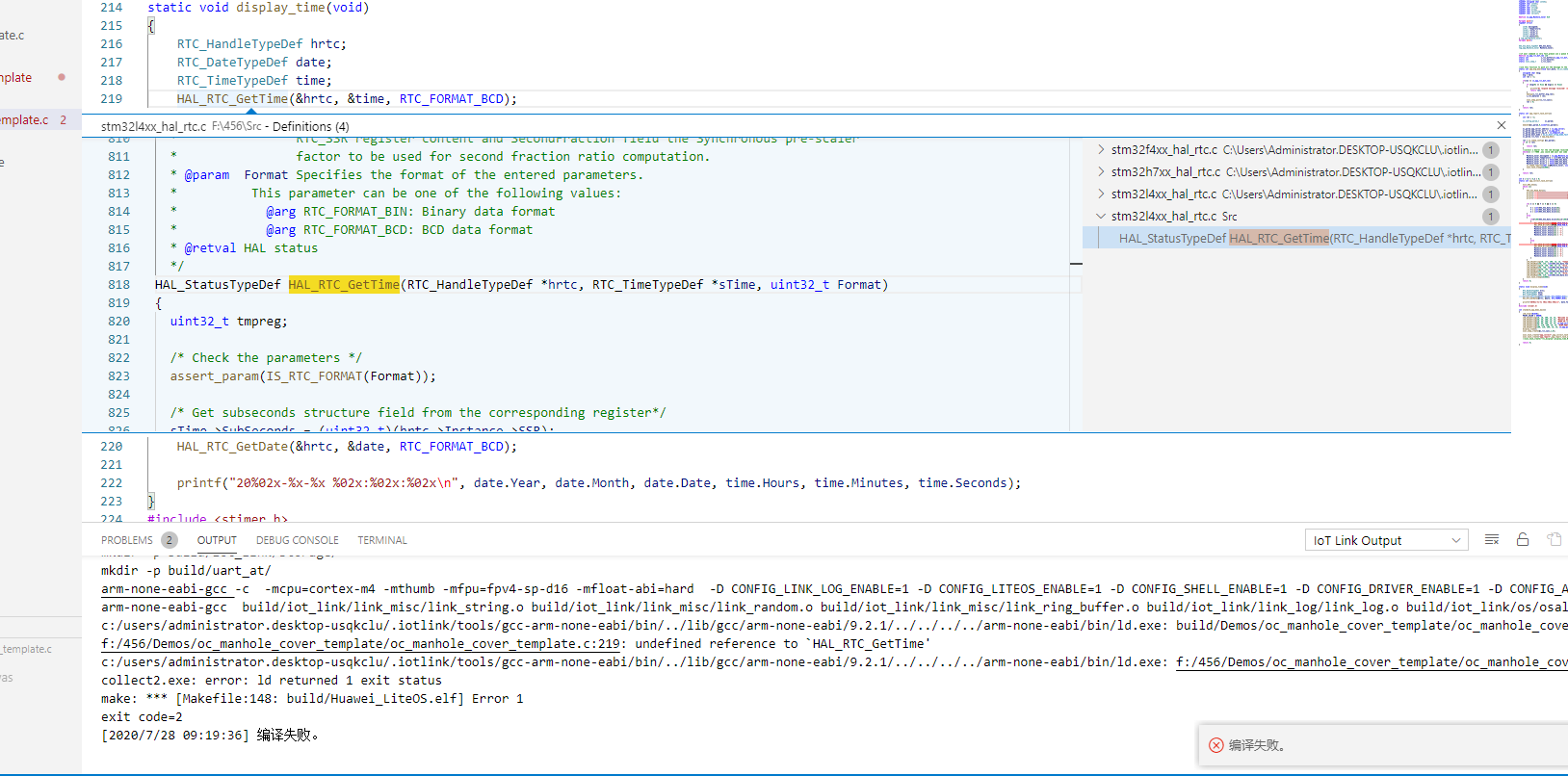This screenshot has width=1568, height=776.
Task: Click the problems count badge showing 2
Action: [170, 540]
